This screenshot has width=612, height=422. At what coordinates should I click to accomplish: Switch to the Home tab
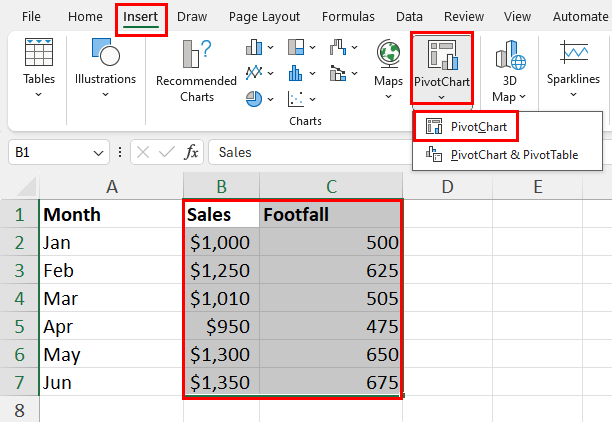85,17
